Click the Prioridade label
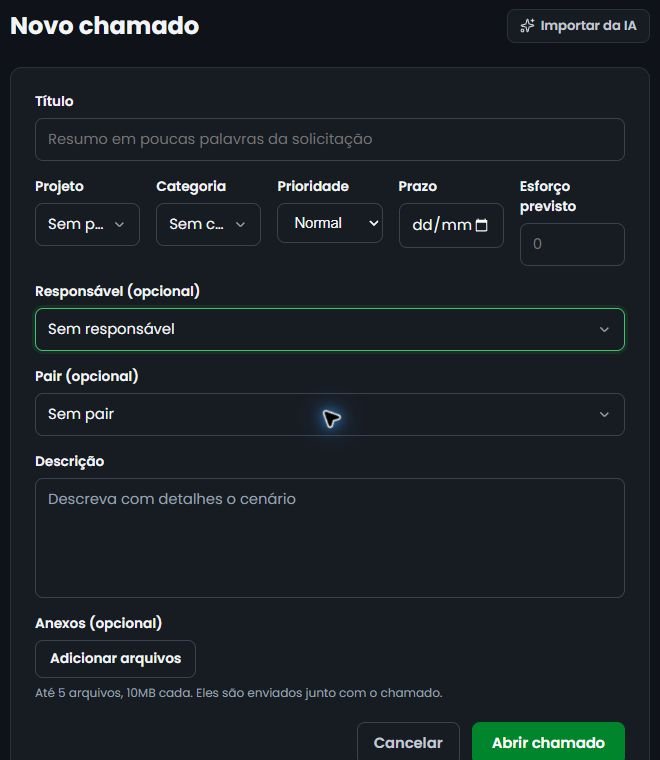The height and width of the screenshot is (760, 660). point(313,187)
